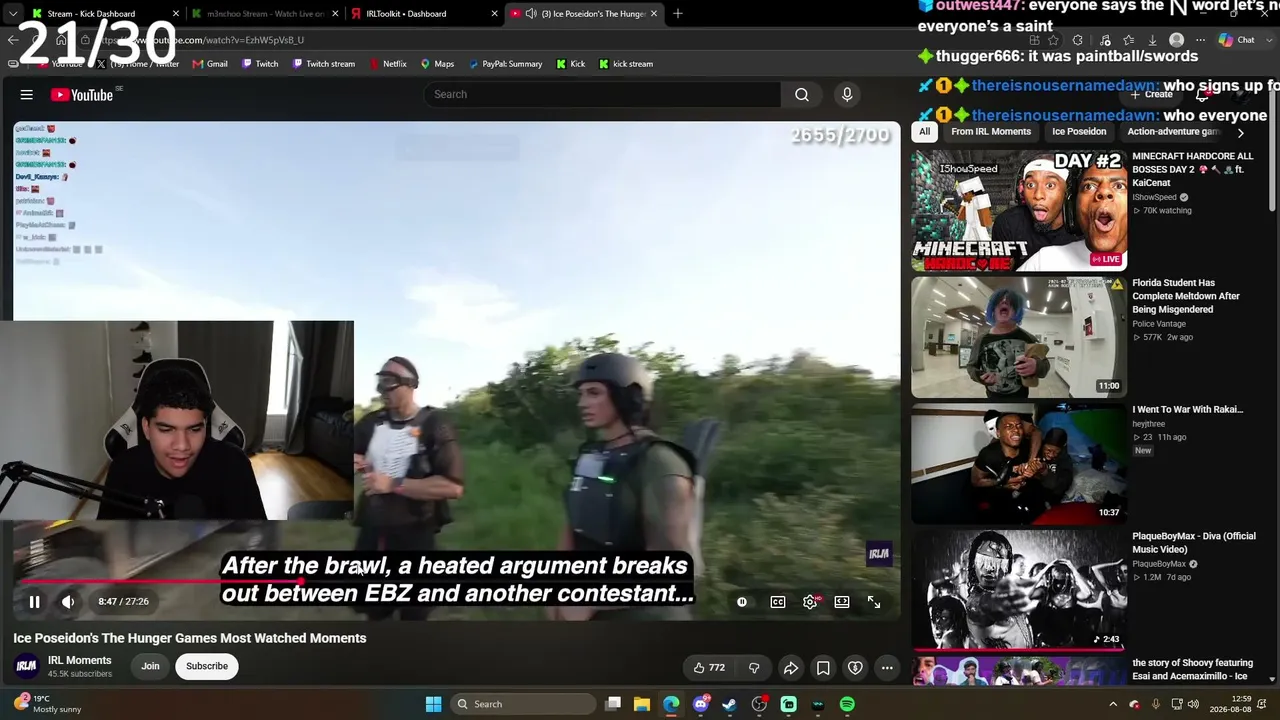This screenshot has width=1280, height=720.
Task: Start voice search with microphone icon
Action: click(847, 94)
